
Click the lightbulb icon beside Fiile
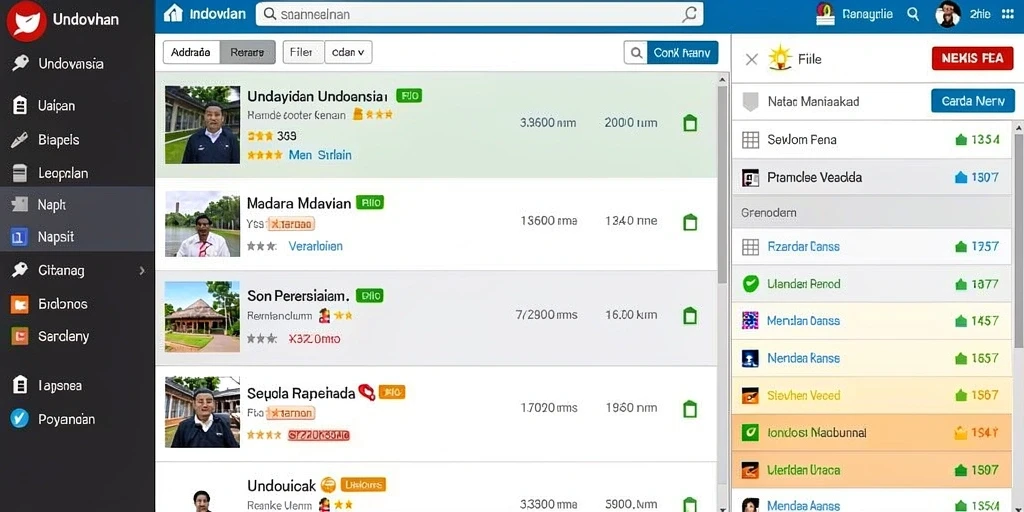tap(780, 59)
